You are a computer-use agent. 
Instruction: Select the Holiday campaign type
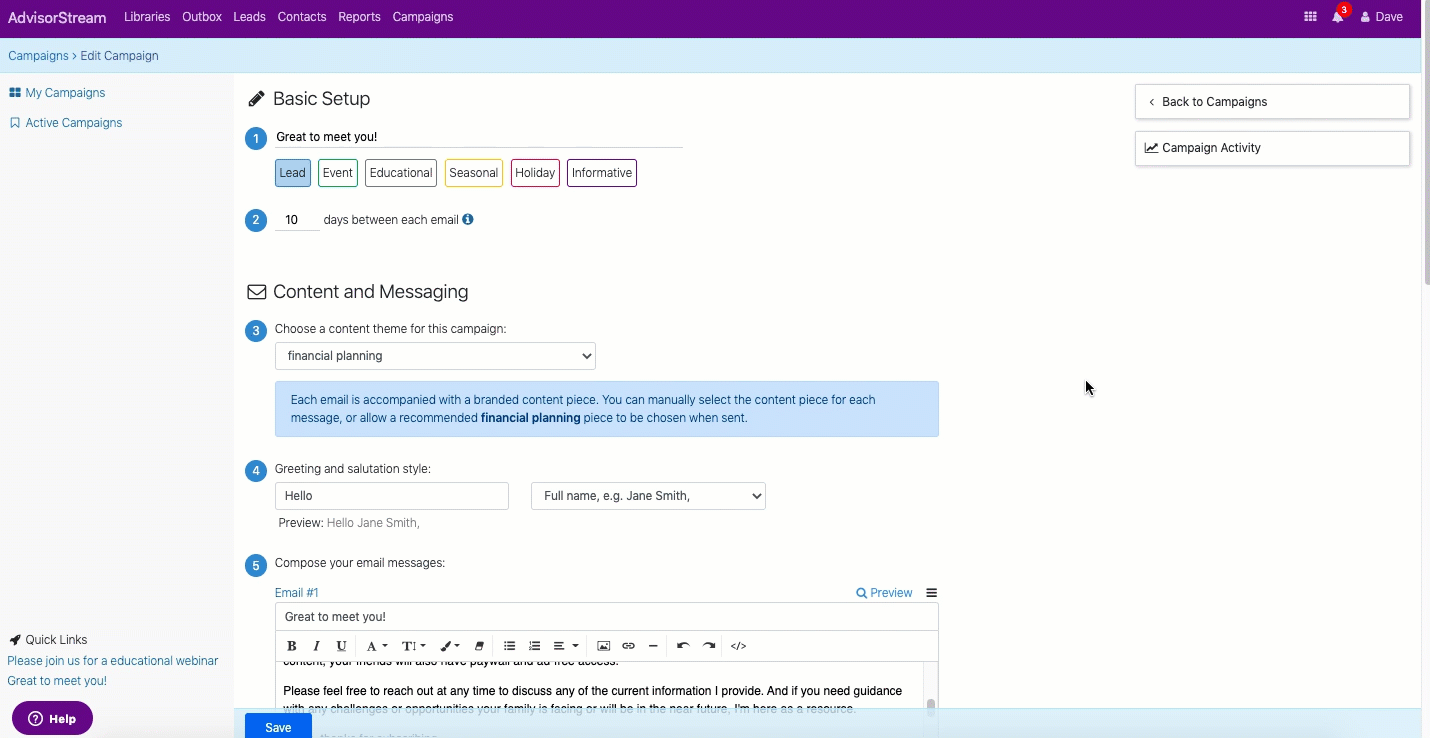tap(535, 173)
